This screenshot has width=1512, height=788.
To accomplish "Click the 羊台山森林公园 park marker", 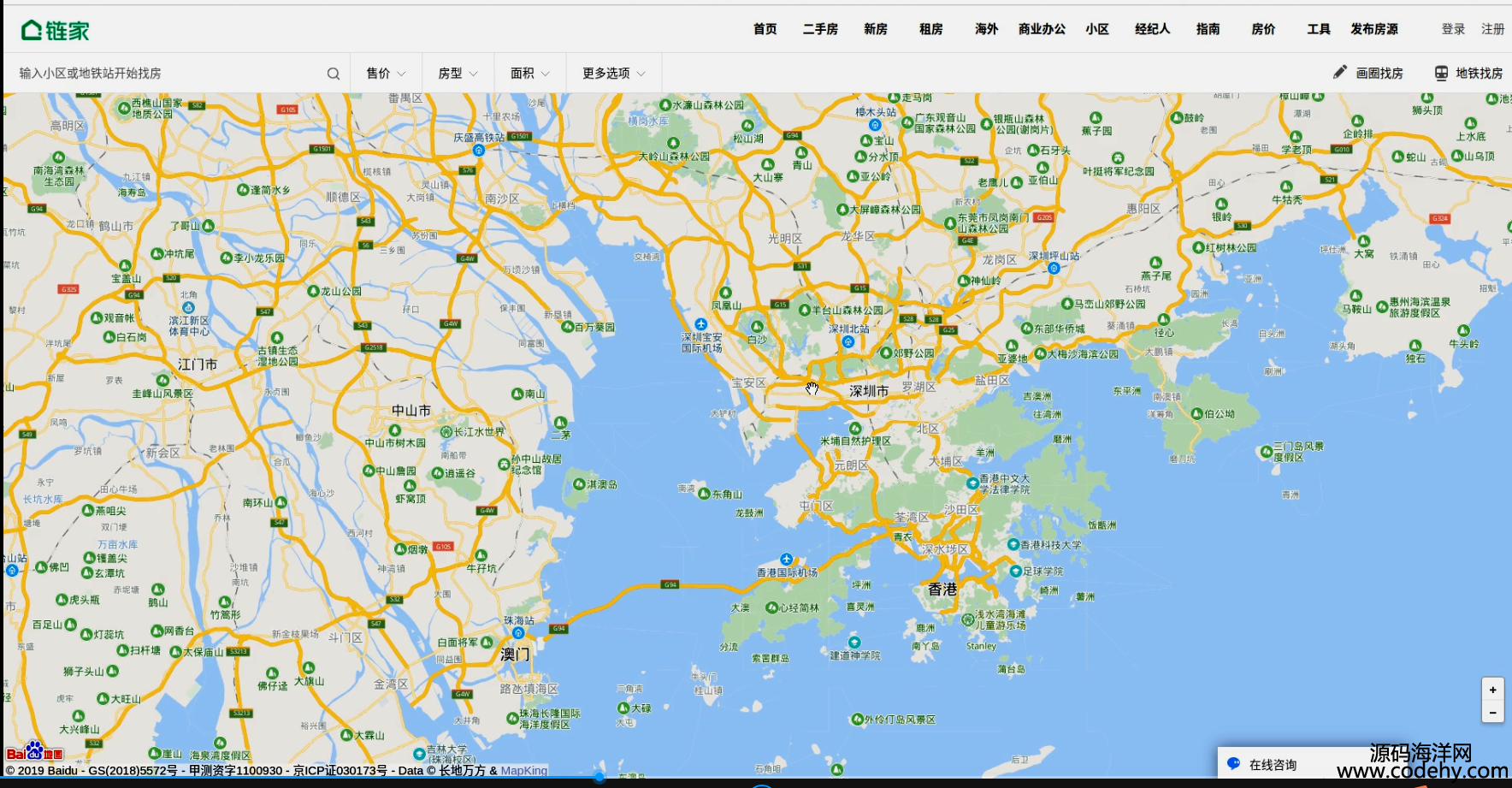I will pos(804,310).
